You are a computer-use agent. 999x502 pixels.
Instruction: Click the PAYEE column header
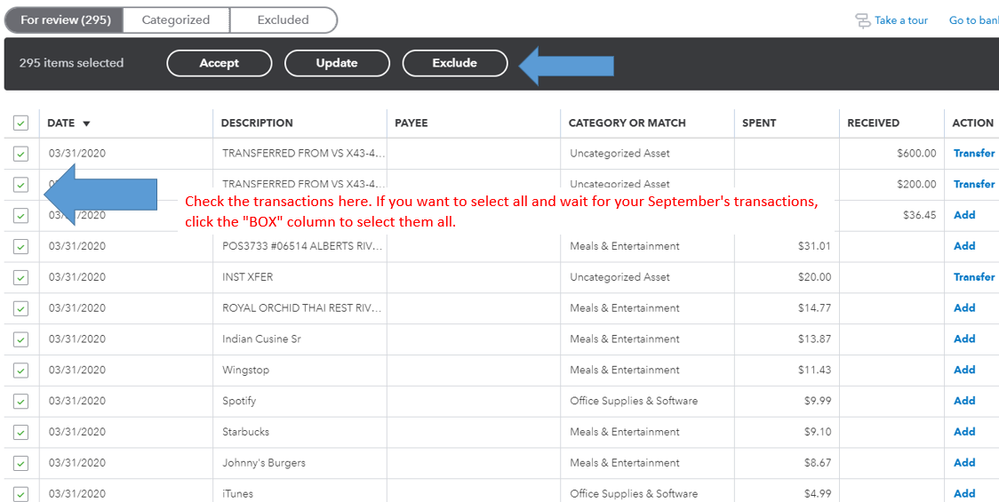(x=411, y=123)
